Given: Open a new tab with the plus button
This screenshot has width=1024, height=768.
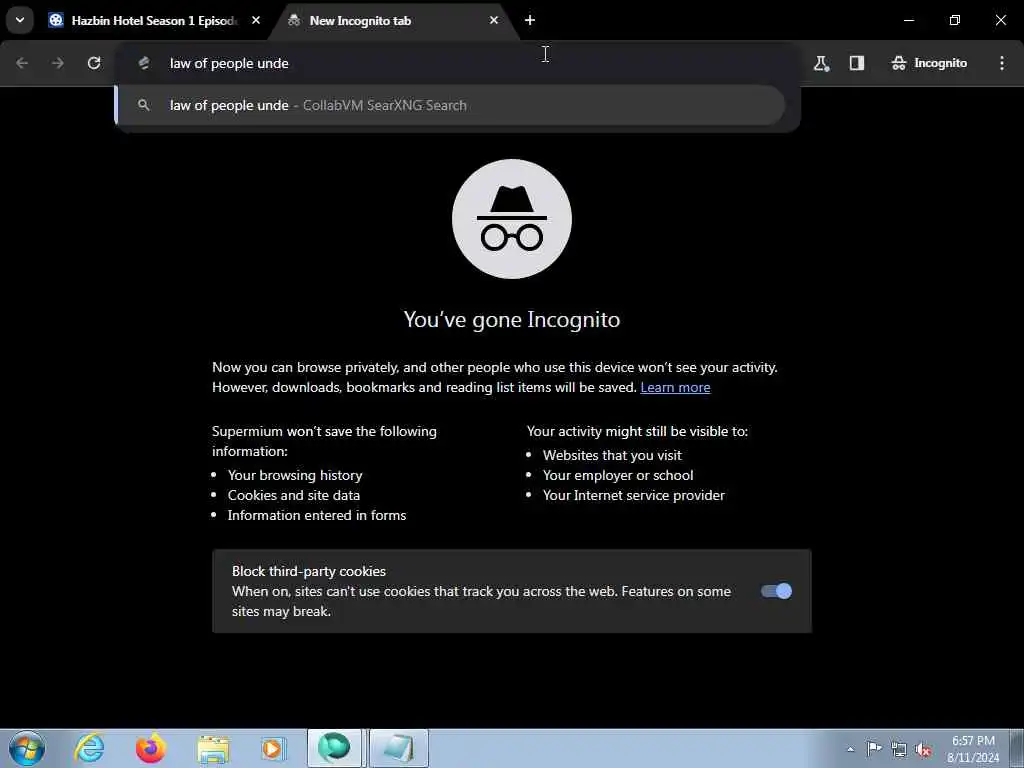Looking at the screenshot, I should tap(530, 20).
